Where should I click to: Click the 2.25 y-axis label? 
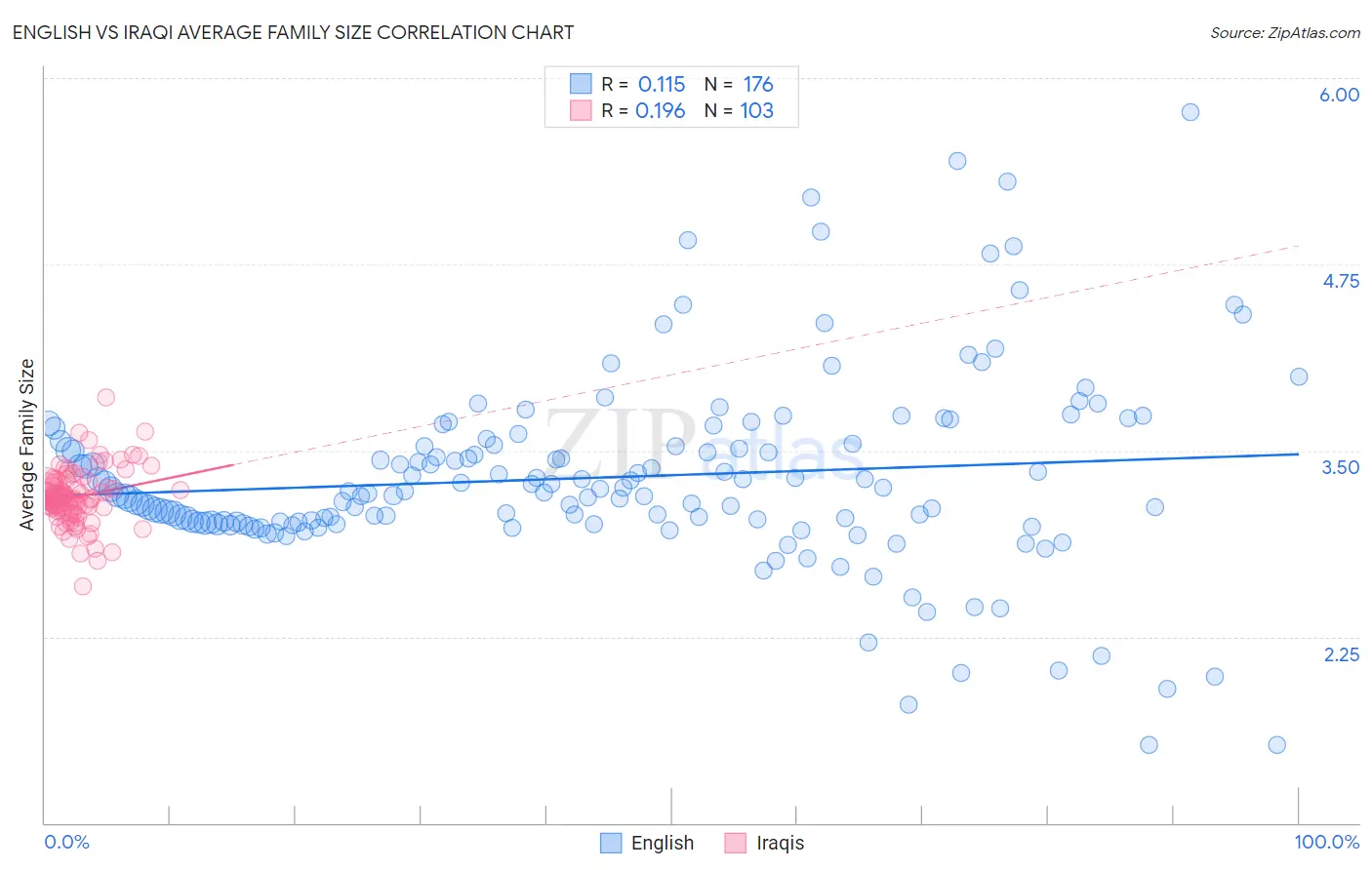pos(1342,654)
